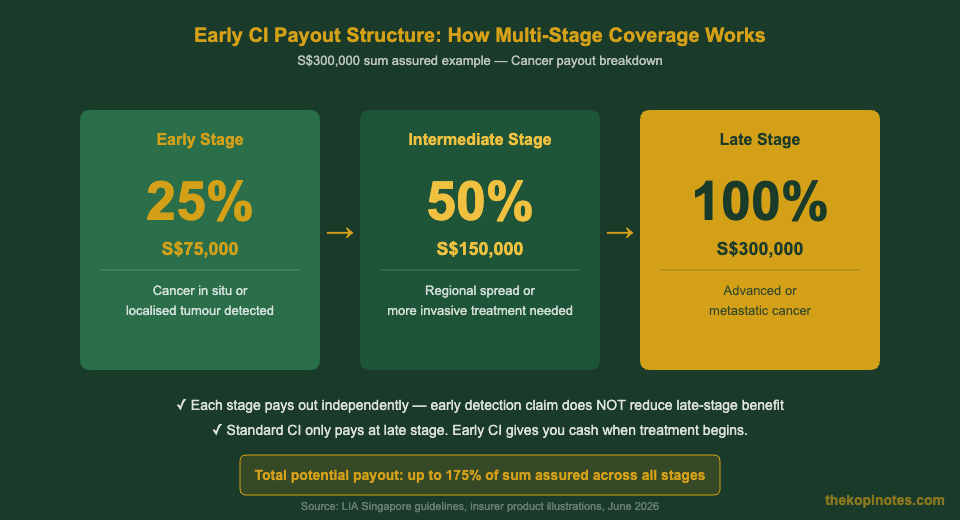Click the large '50%' figure

tap(479, 201)
